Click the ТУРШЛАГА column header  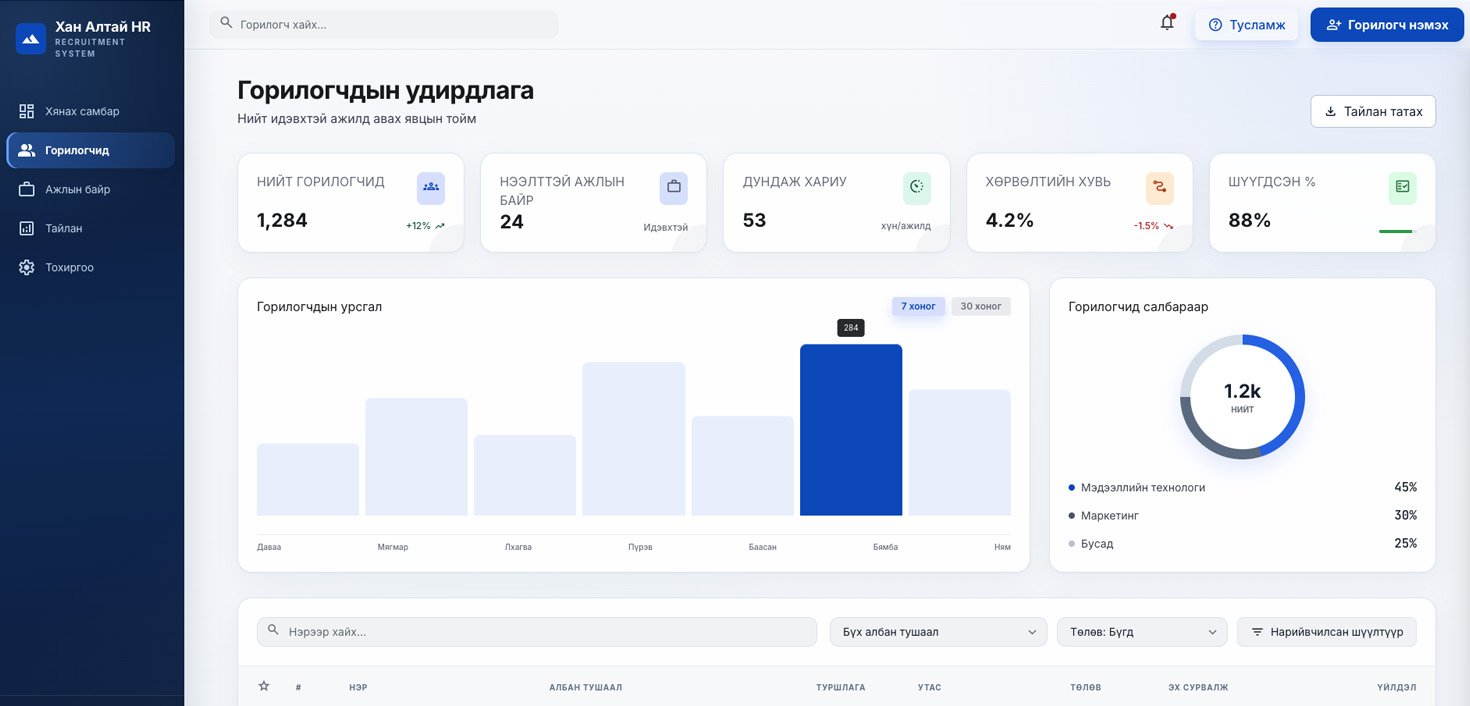pyautogui.click(x=841, y=687)
